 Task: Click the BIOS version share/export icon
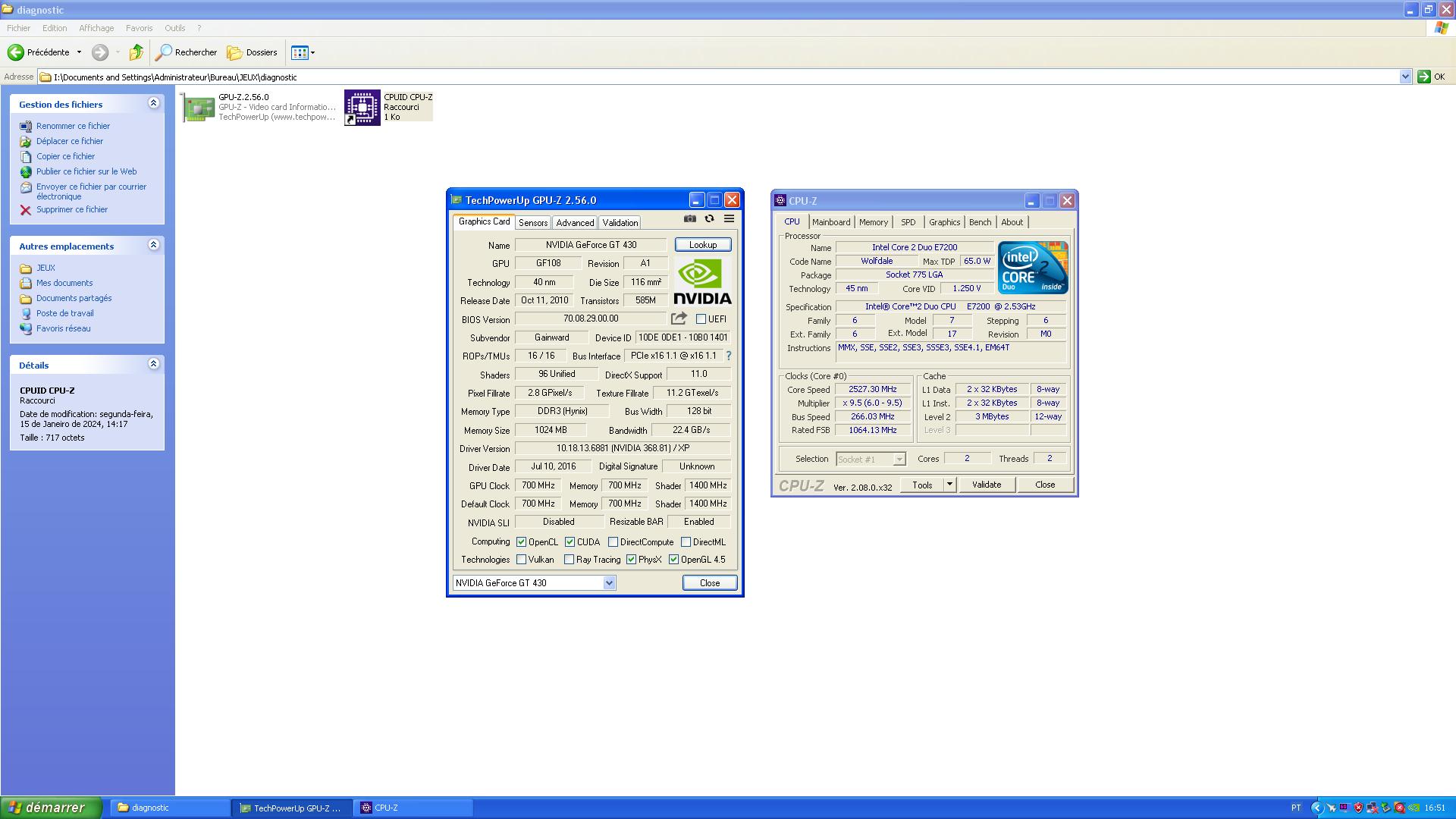[x=679, y=318]
